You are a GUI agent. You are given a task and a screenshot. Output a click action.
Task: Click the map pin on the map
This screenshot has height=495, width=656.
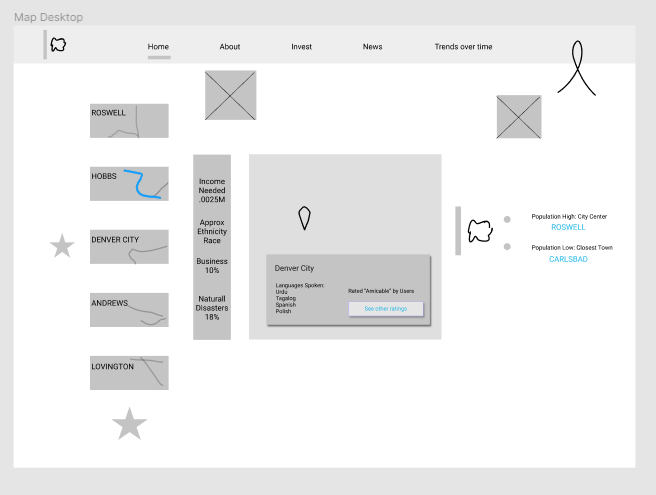tap(304, 218)
